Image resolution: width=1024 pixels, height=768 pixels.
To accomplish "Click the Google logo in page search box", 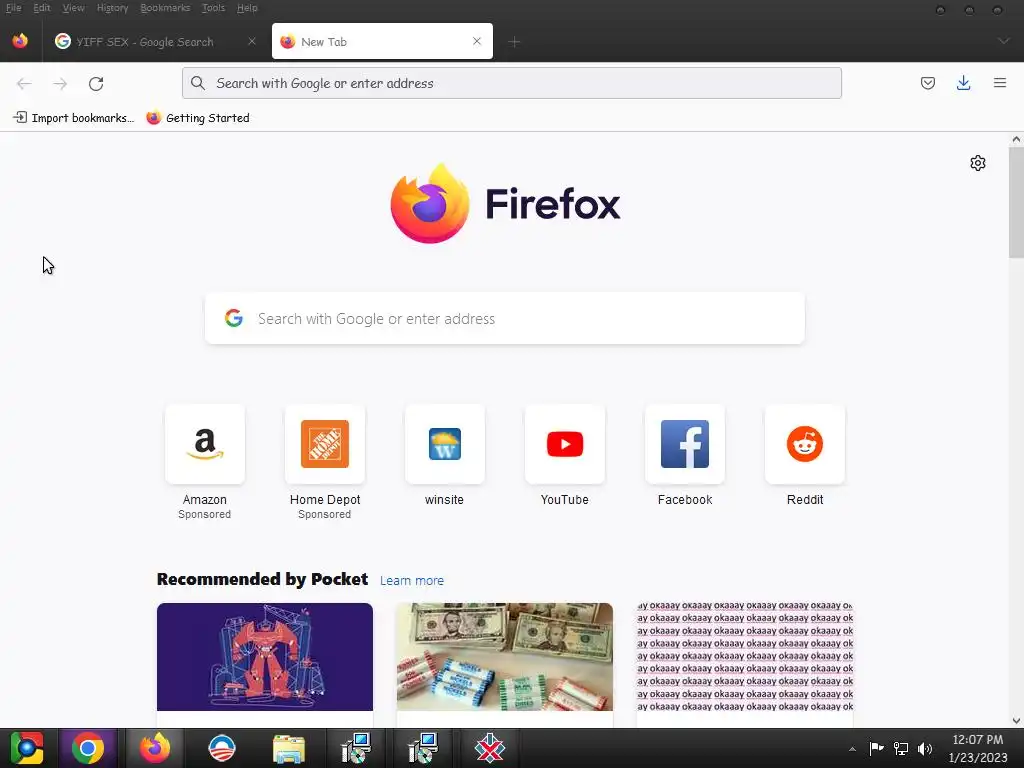I will pyautogui.click(x=234, y=318).
